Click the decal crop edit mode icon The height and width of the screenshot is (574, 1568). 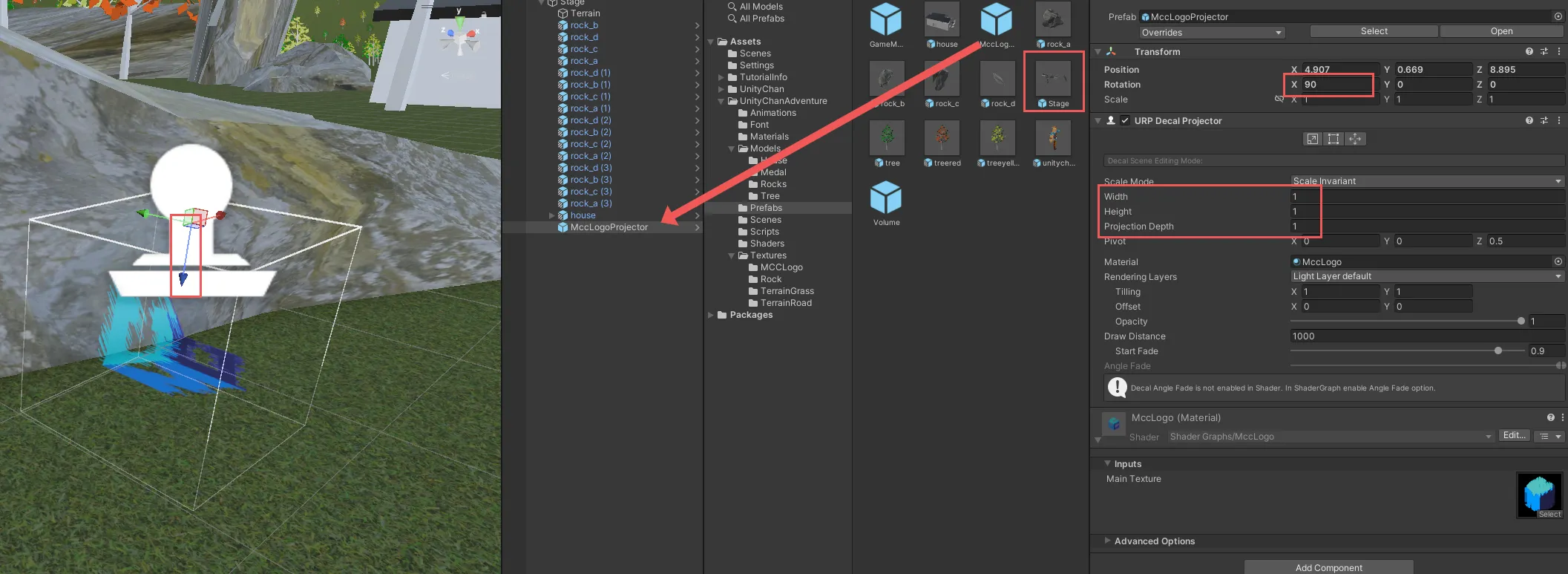[x=1334, y=139]
